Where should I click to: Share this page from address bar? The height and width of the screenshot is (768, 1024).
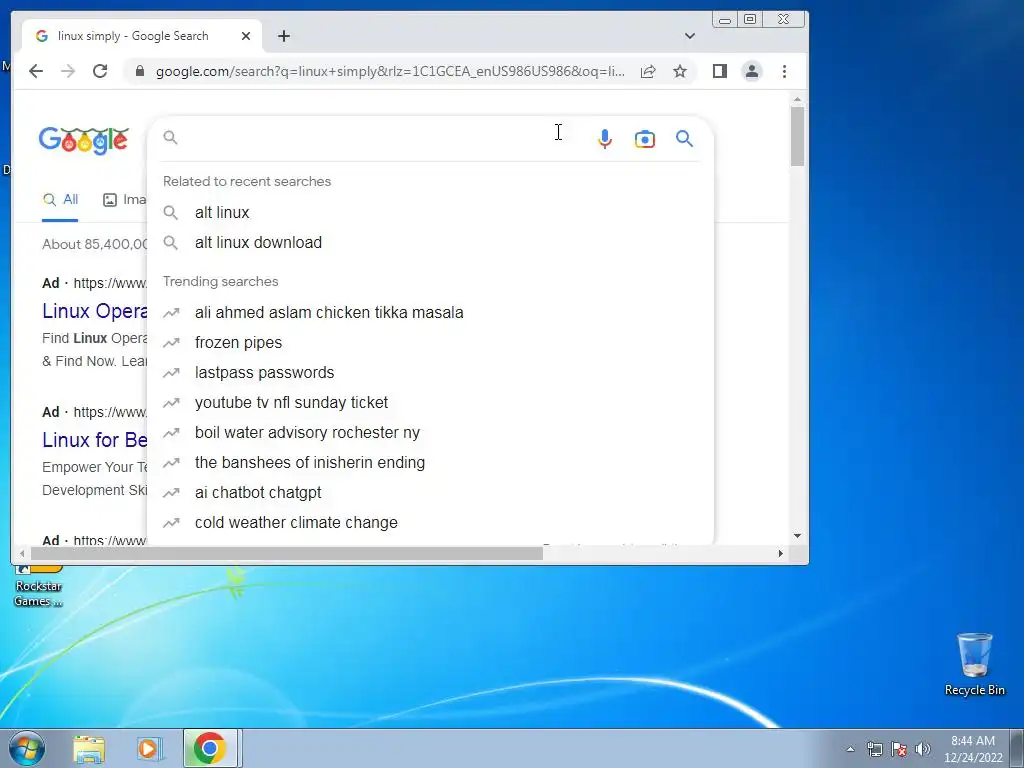click(648, 71)
